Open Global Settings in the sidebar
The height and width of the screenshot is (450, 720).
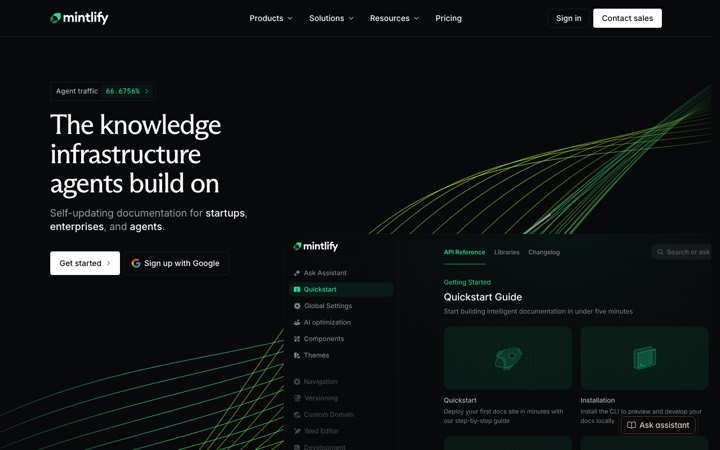coord(341,306)
